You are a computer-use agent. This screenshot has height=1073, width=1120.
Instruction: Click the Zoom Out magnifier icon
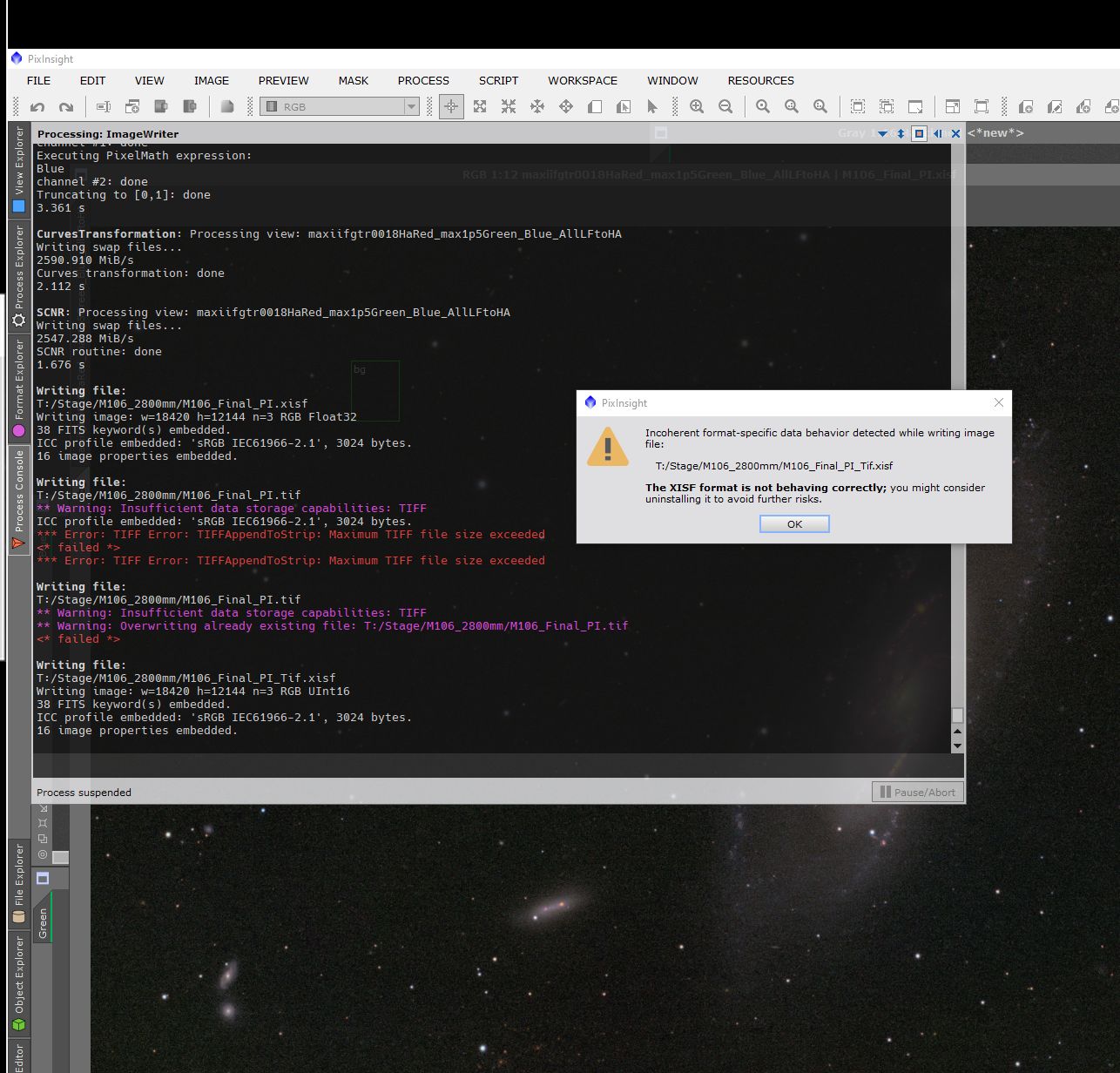click(x=725, y=106)
